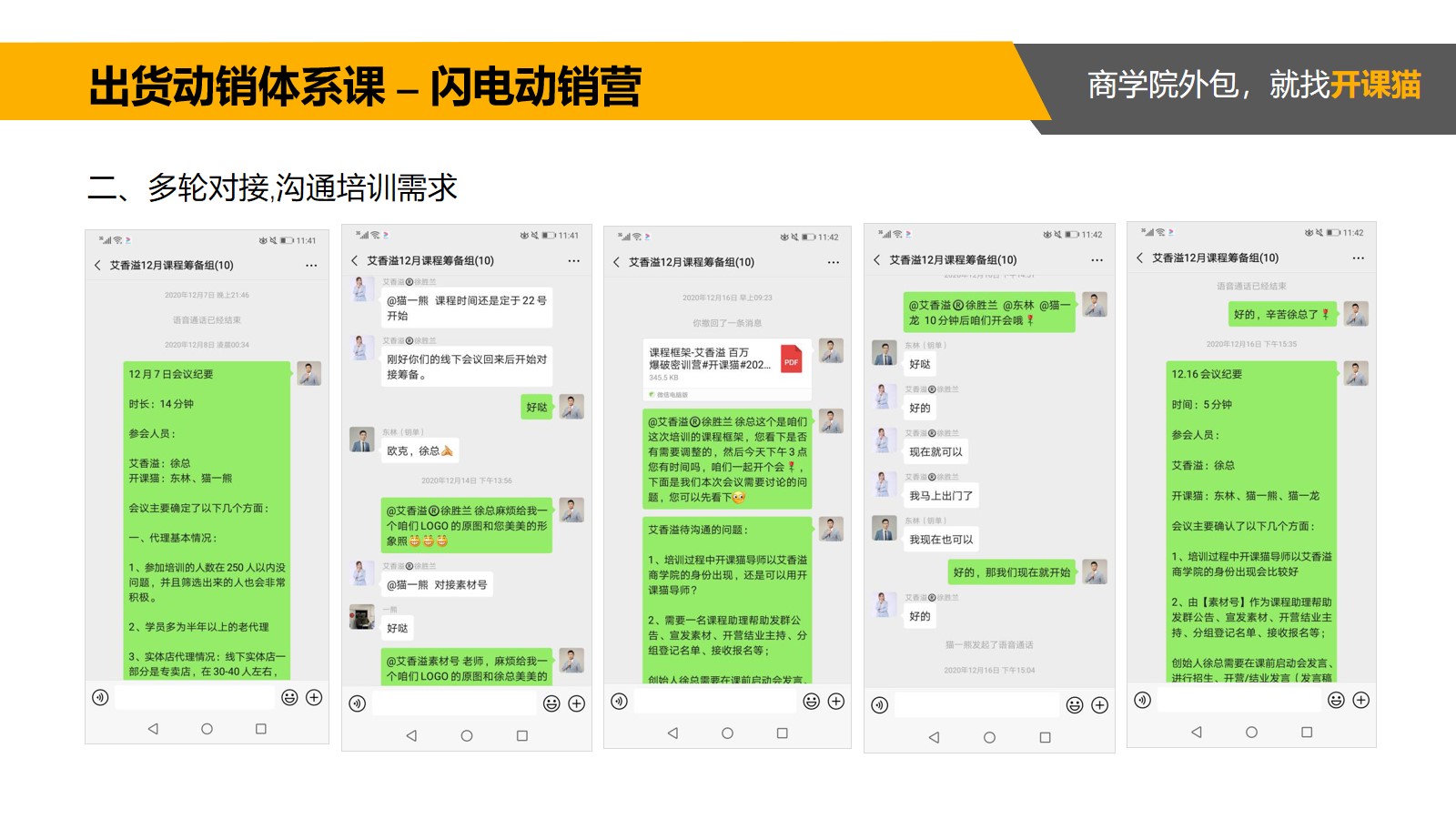
Task: Click message input field in first phone screenshot
Action: point(195,697)
